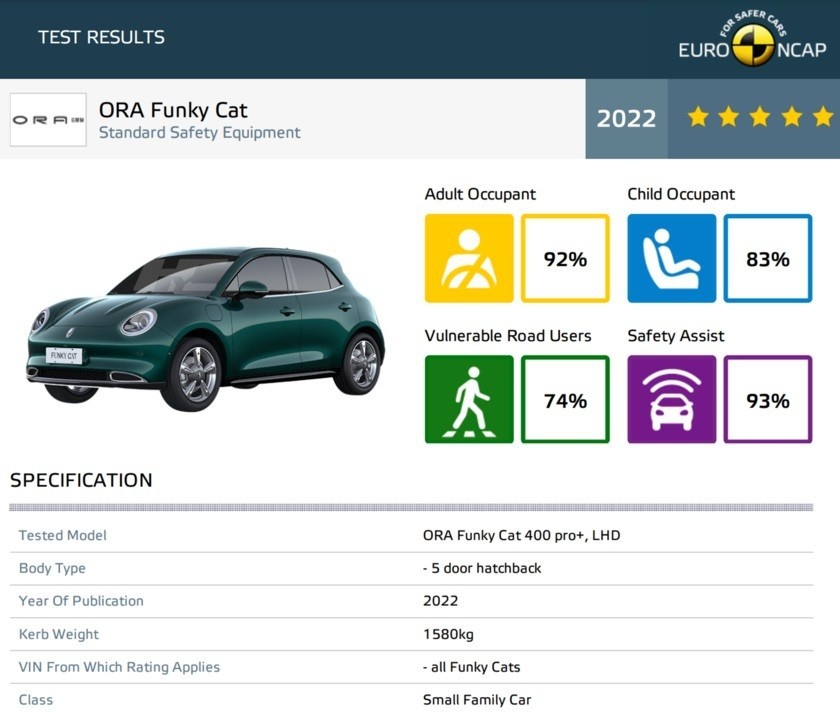Click the five-star rating stars
Viewport: 840px width, 720px height.
pos(760,117)
